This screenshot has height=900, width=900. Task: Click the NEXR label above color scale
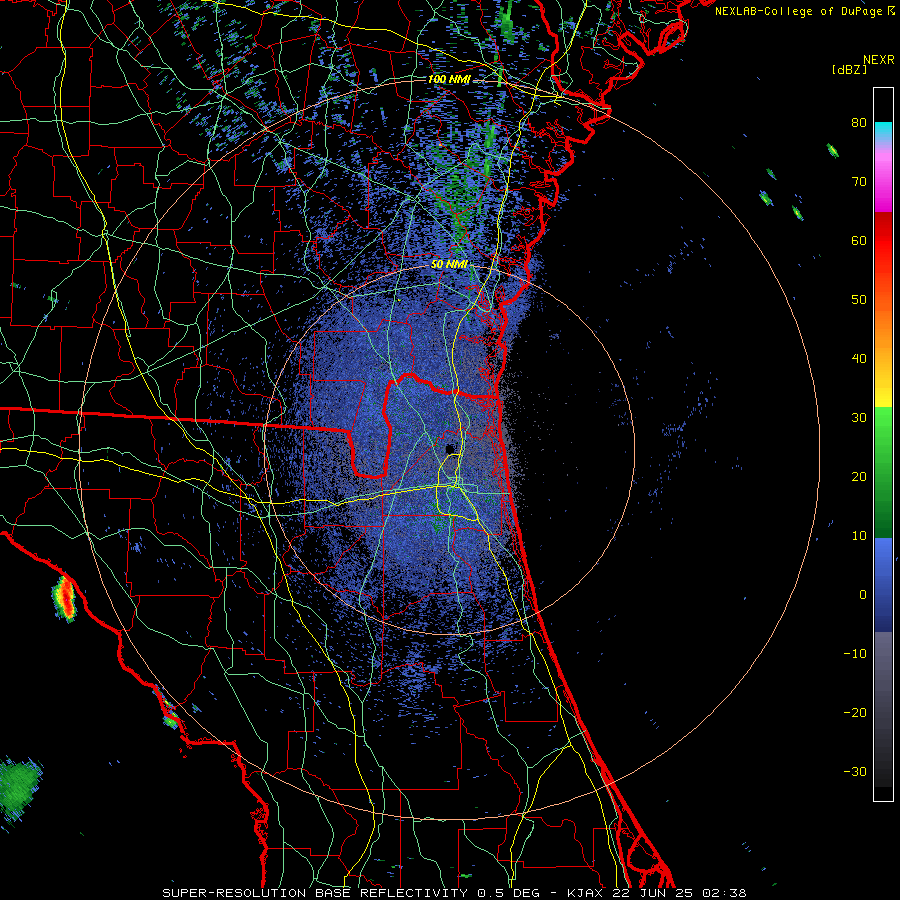coord(879,60)
